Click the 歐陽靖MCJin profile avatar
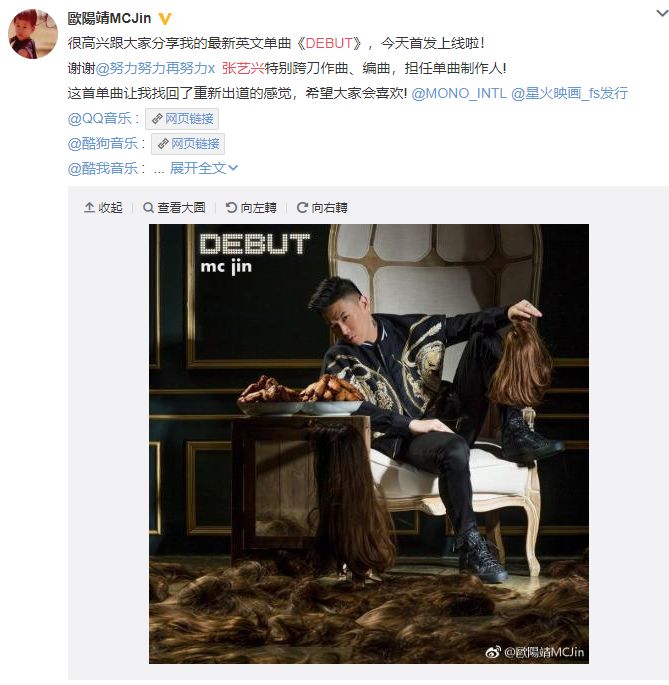Image resolution: width=669 pixels, height=685 pixels. (33, 34)
